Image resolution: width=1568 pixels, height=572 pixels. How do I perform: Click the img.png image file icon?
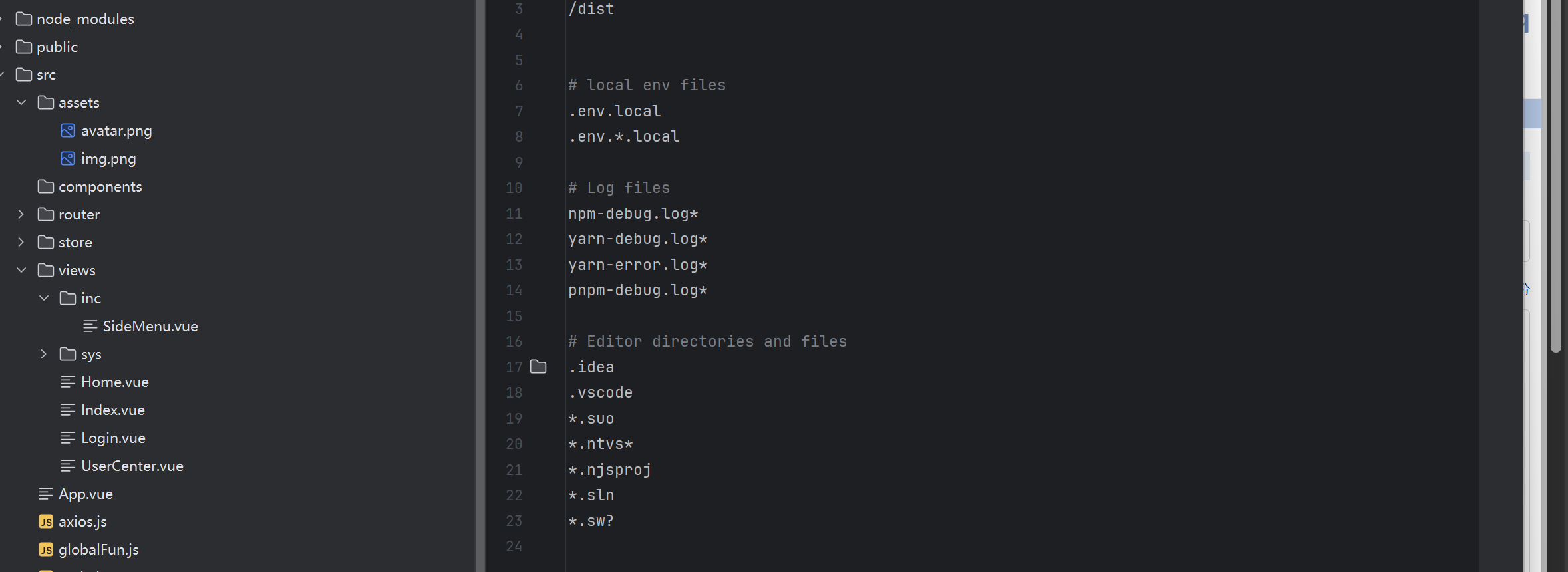[x=67, y=158]
